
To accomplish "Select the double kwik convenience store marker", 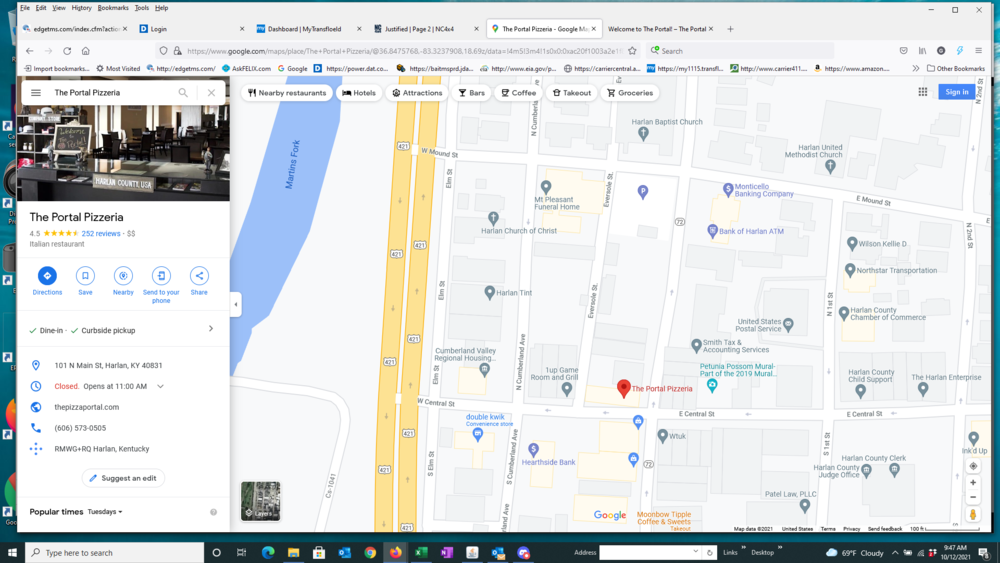I will [478, 435].
